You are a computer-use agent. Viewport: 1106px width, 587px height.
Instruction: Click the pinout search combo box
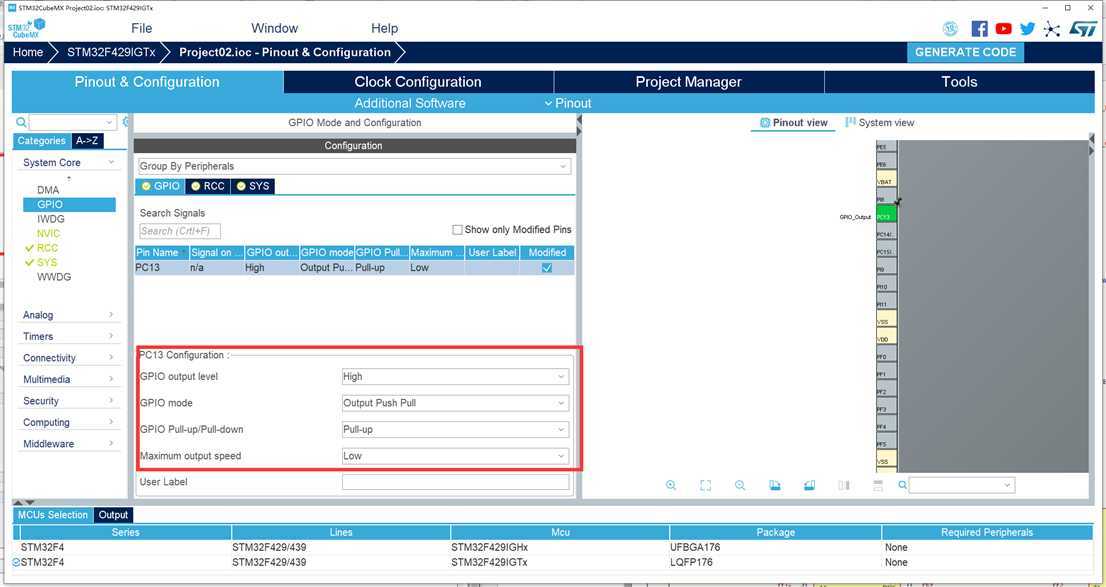pyautogui.click(x=962, y=485)
